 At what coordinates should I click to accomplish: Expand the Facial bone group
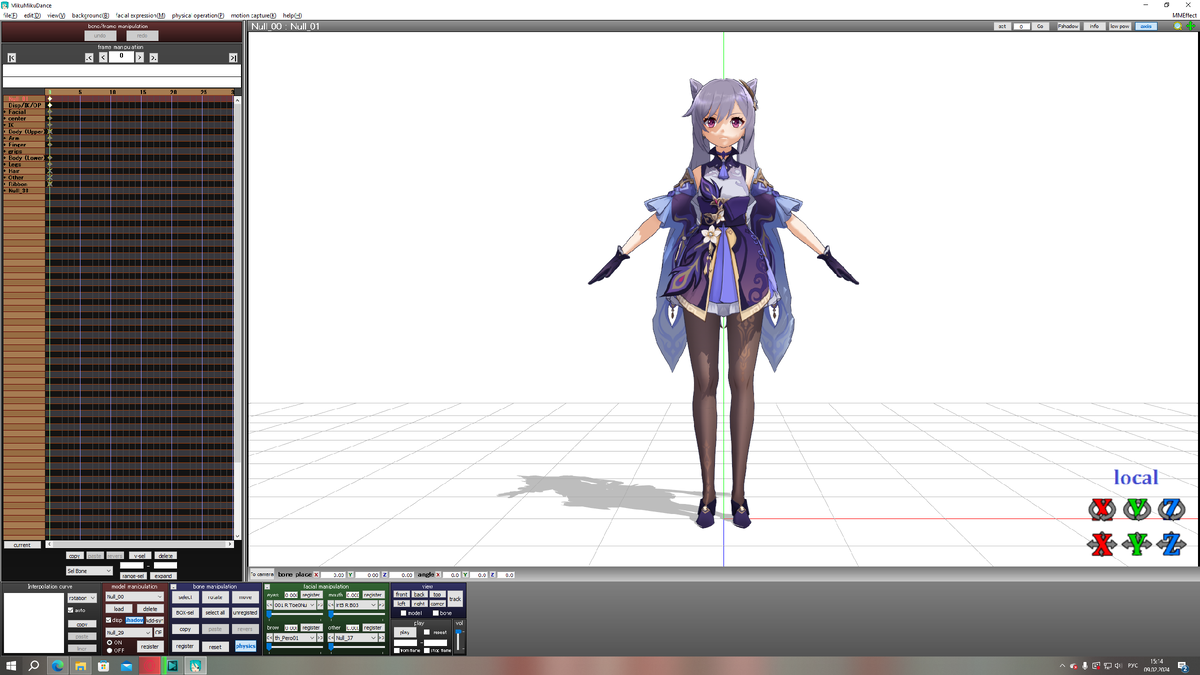point(5,112)
